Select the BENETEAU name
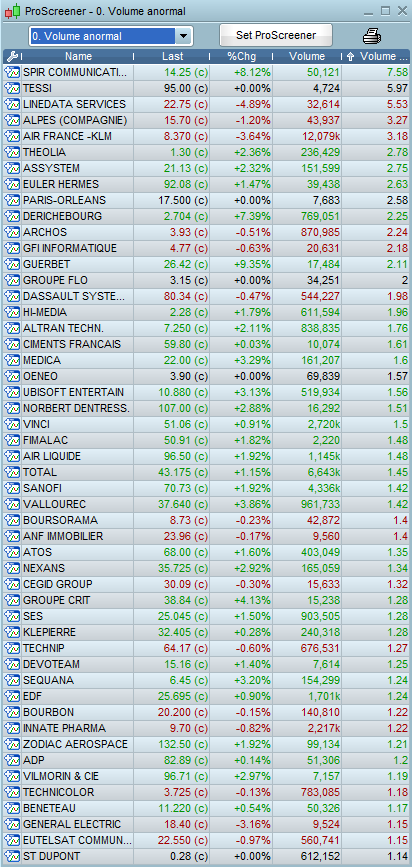The image size is (412, 867). 49,809
